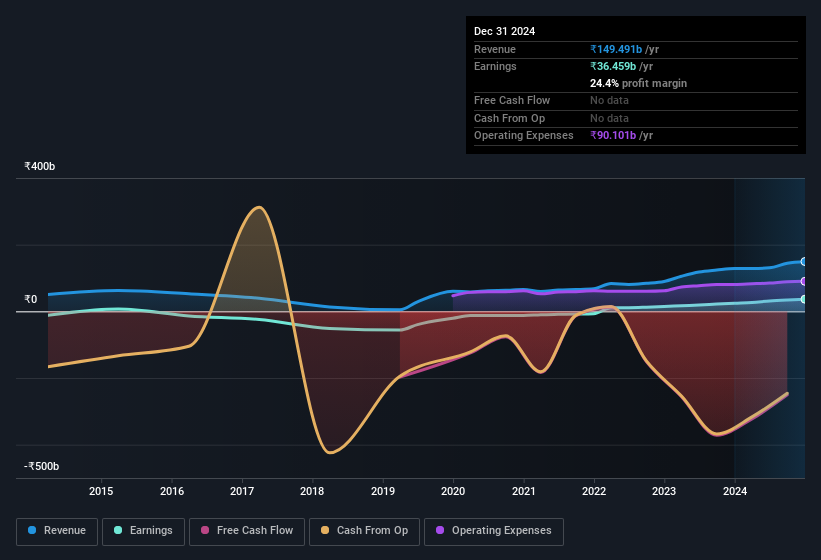Select the 2018 label on the x-axis
This screenshot has height=560, width=821.
tap(312, 491)
